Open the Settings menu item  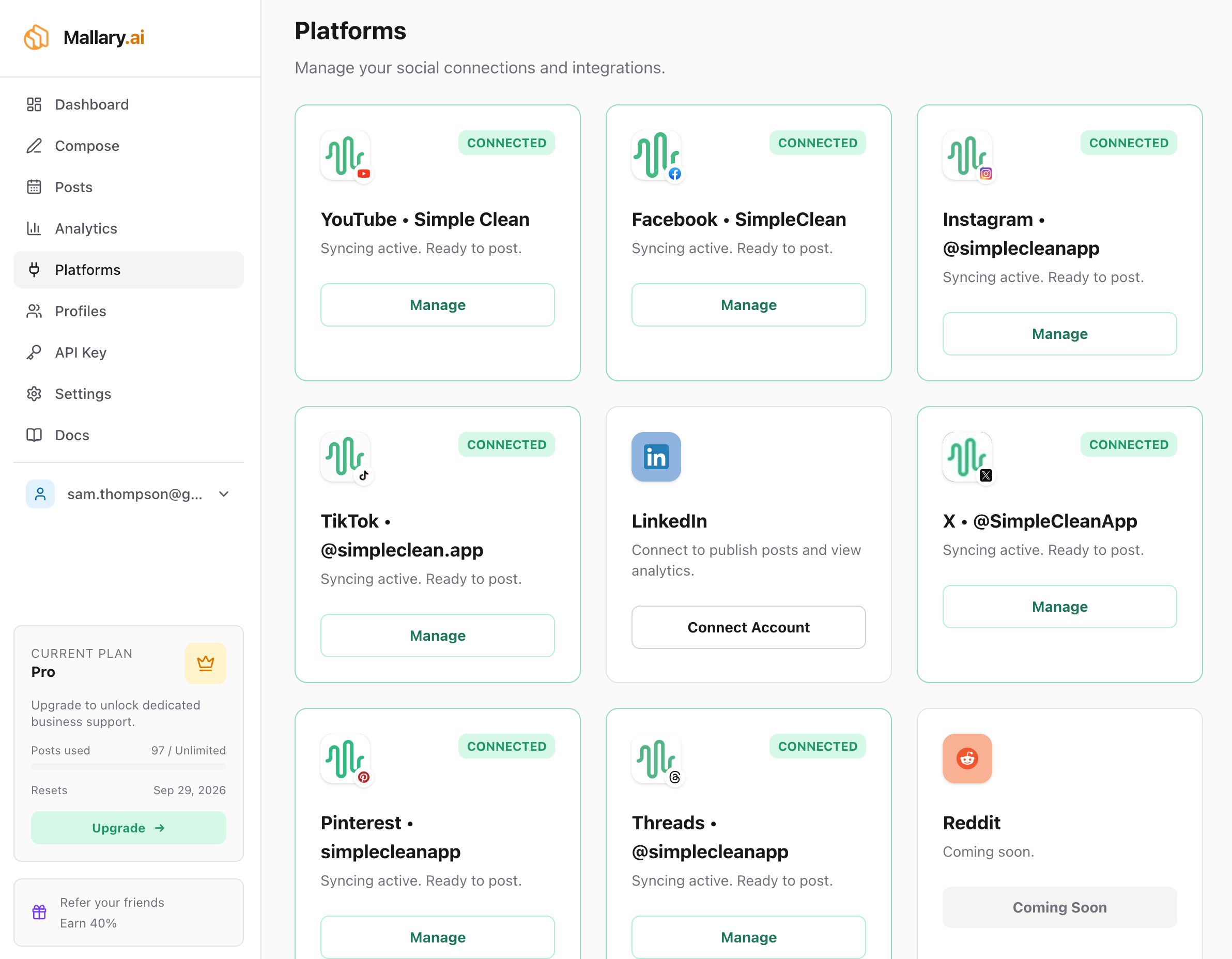click(129, 394)
